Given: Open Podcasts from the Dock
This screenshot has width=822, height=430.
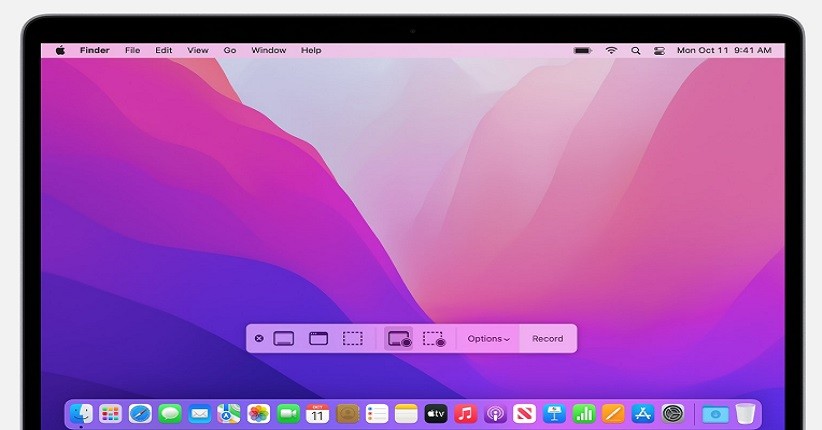Looking at the screenshot, I should pyautogui.click(x=495, y=414).
